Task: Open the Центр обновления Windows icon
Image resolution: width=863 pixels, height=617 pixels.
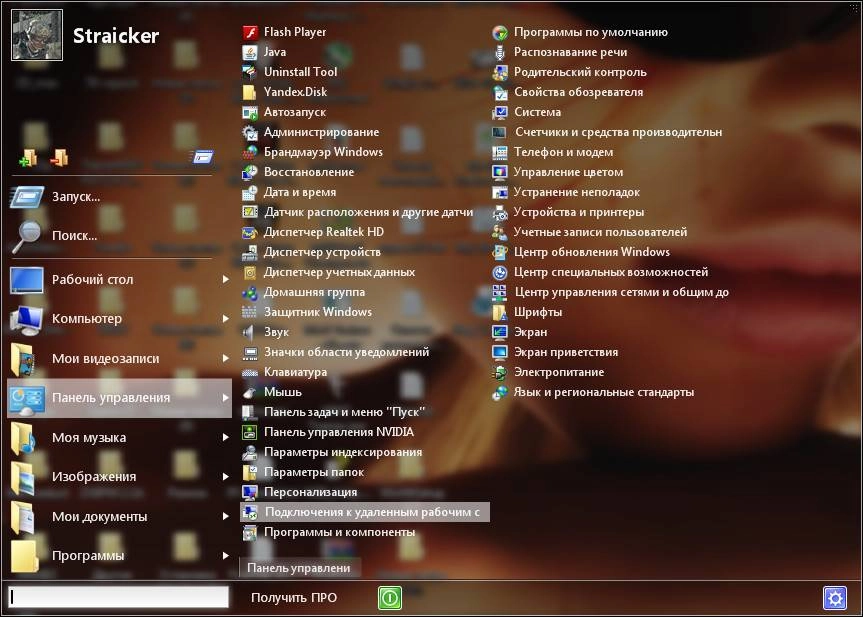Action: [x=500, y=252]
